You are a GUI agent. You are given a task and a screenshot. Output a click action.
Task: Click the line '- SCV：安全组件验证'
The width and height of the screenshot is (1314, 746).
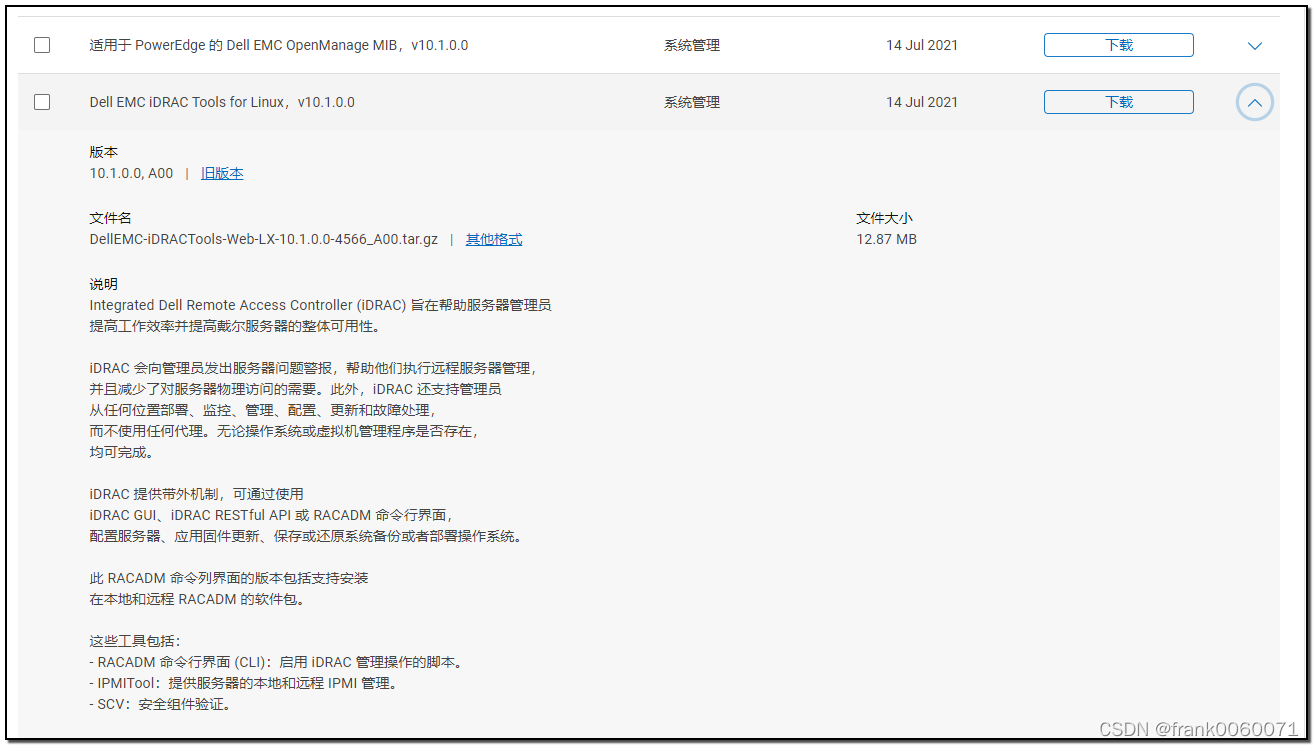(162, 704)
